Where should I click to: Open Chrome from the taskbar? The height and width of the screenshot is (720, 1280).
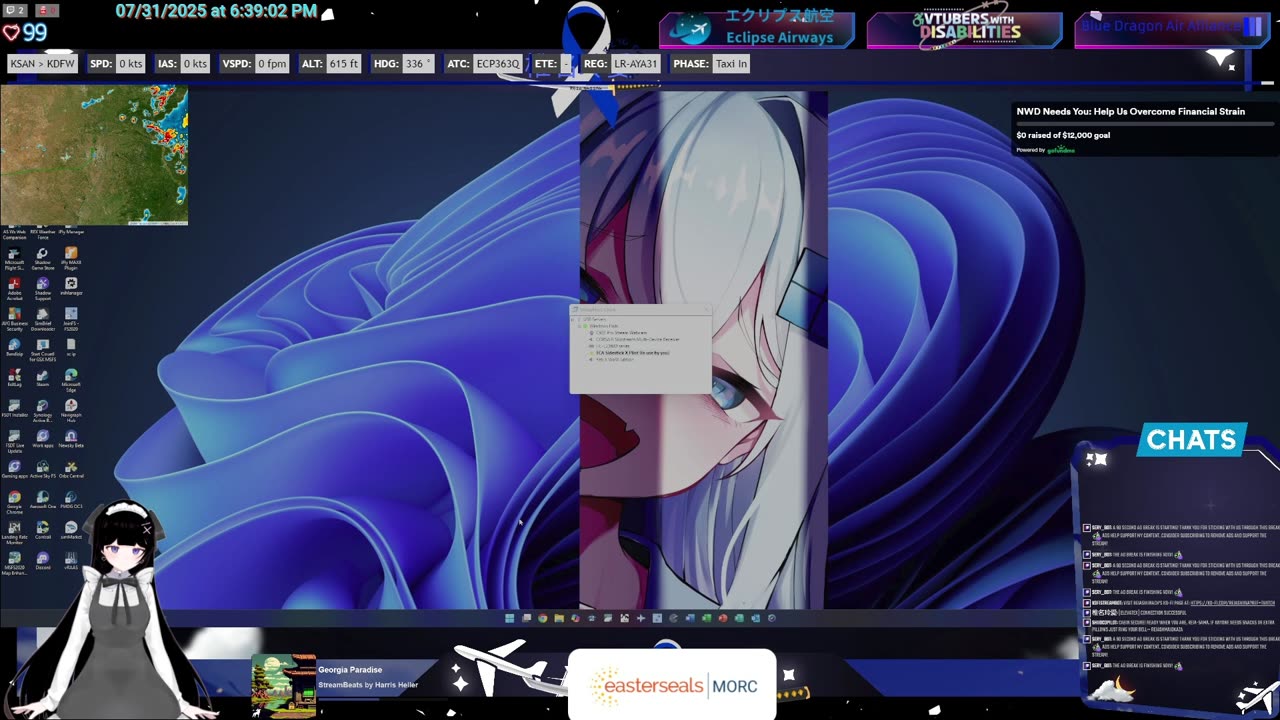point(543,618)
